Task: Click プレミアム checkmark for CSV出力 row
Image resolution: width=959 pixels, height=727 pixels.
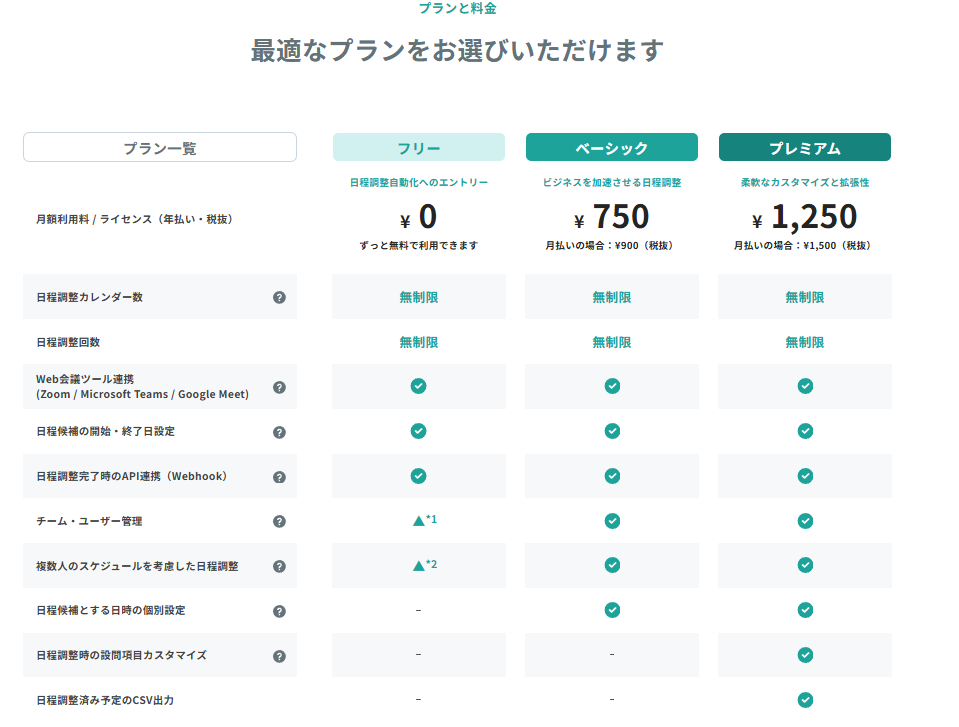Action: [804, 700]
